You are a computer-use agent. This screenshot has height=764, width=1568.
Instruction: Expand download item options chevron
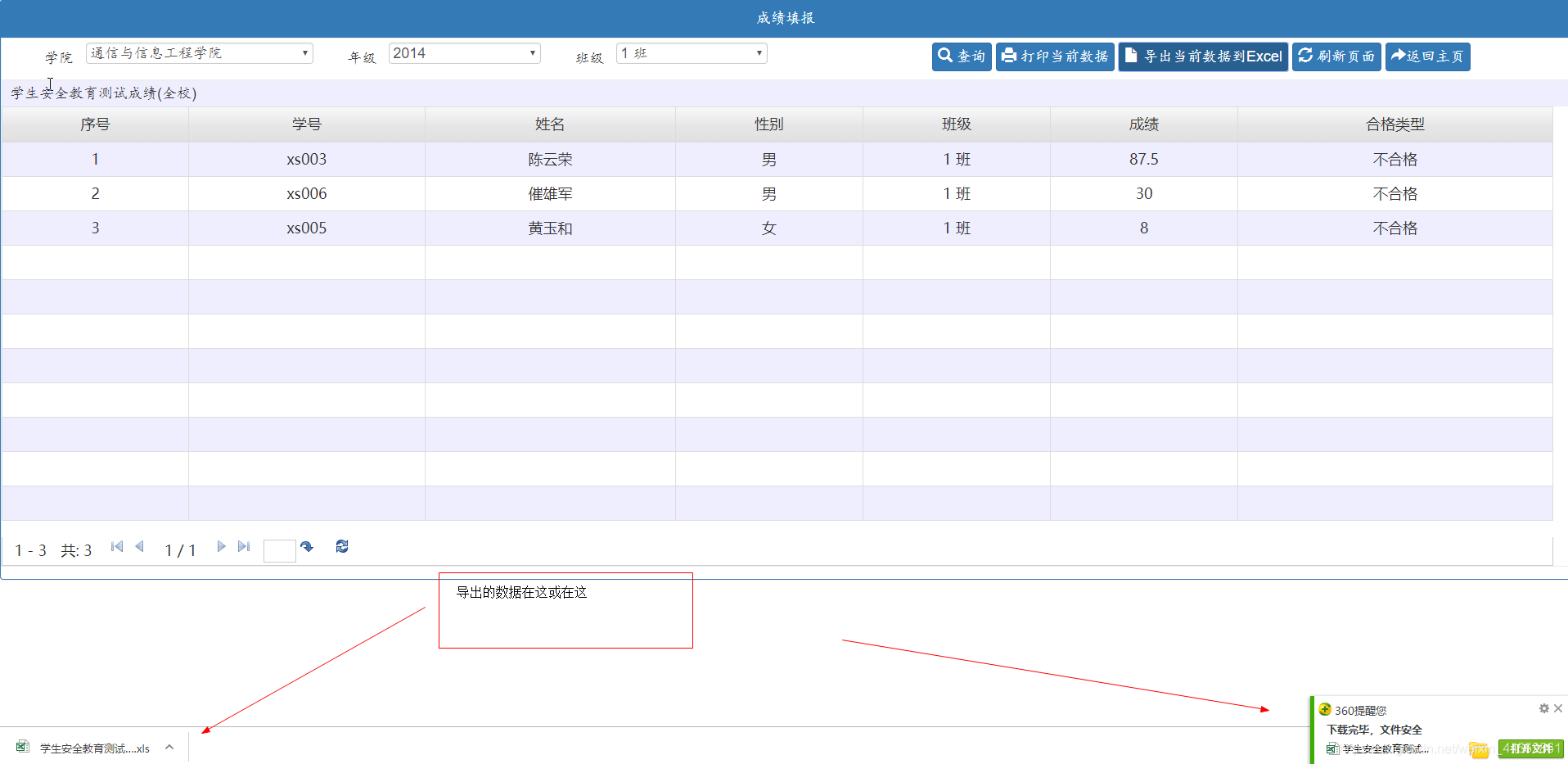pos(169,747)
